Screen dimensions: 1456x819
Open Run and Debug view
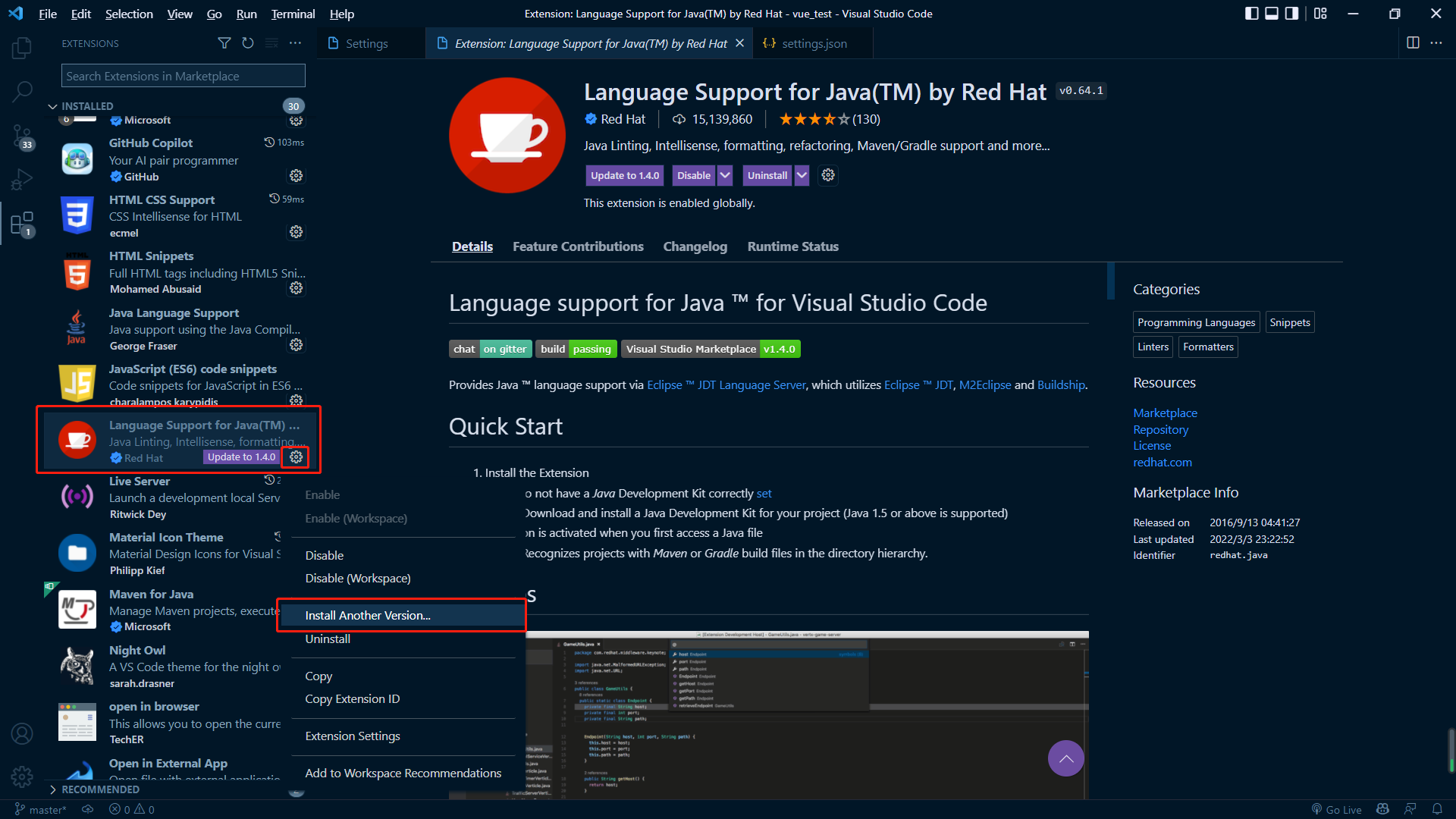tap(22, 180)
